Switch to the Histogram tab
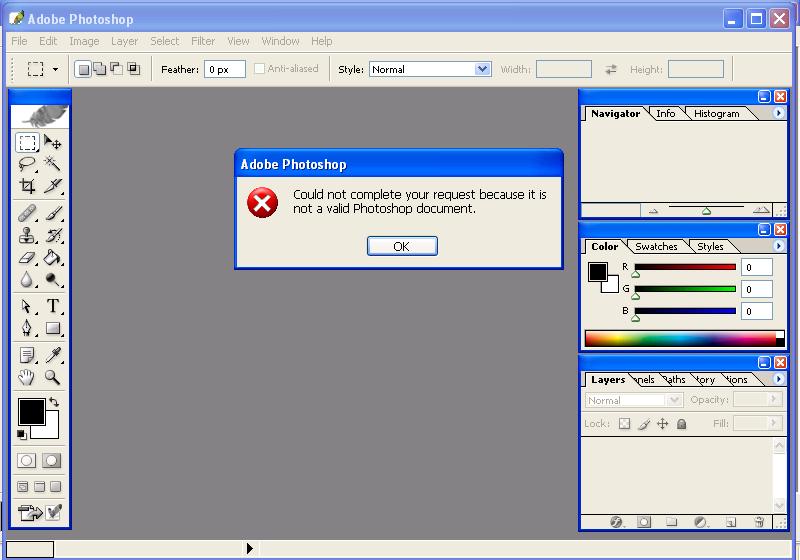This screenshot has height=560, width=800. pyautogui.click(x=716, y=114)
